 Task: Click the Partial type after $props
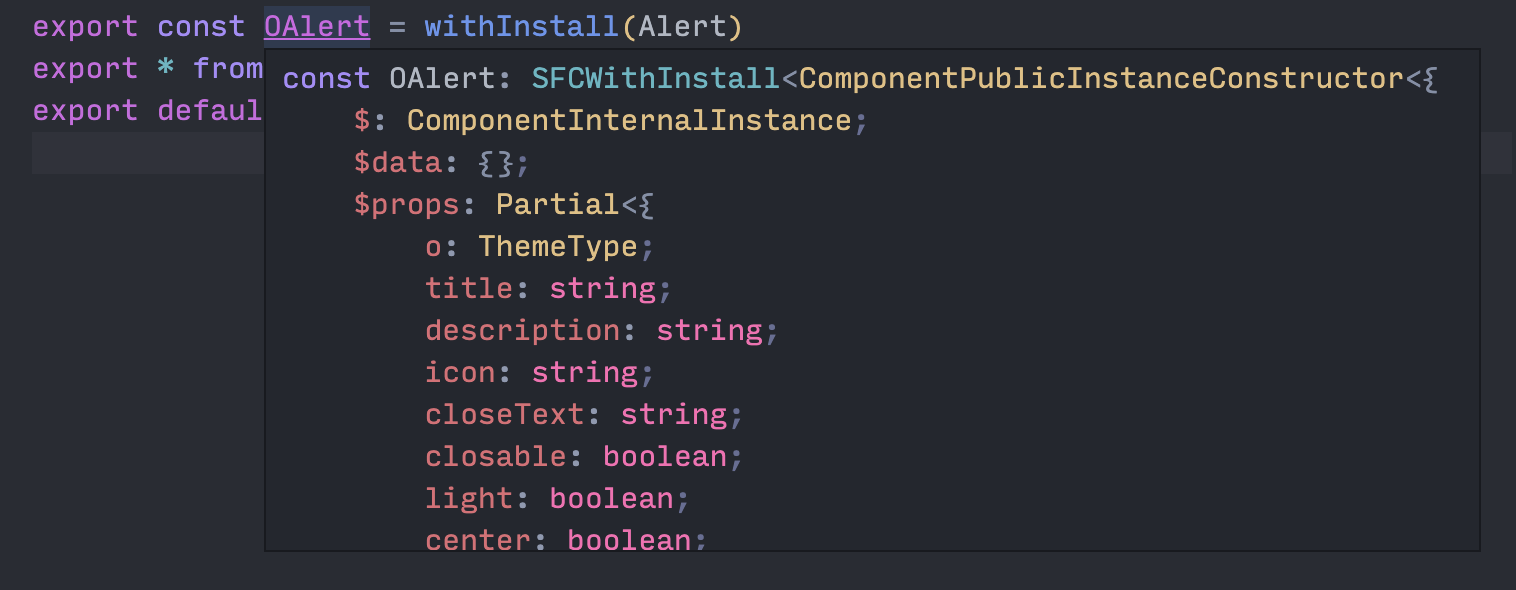click(558, 204)
